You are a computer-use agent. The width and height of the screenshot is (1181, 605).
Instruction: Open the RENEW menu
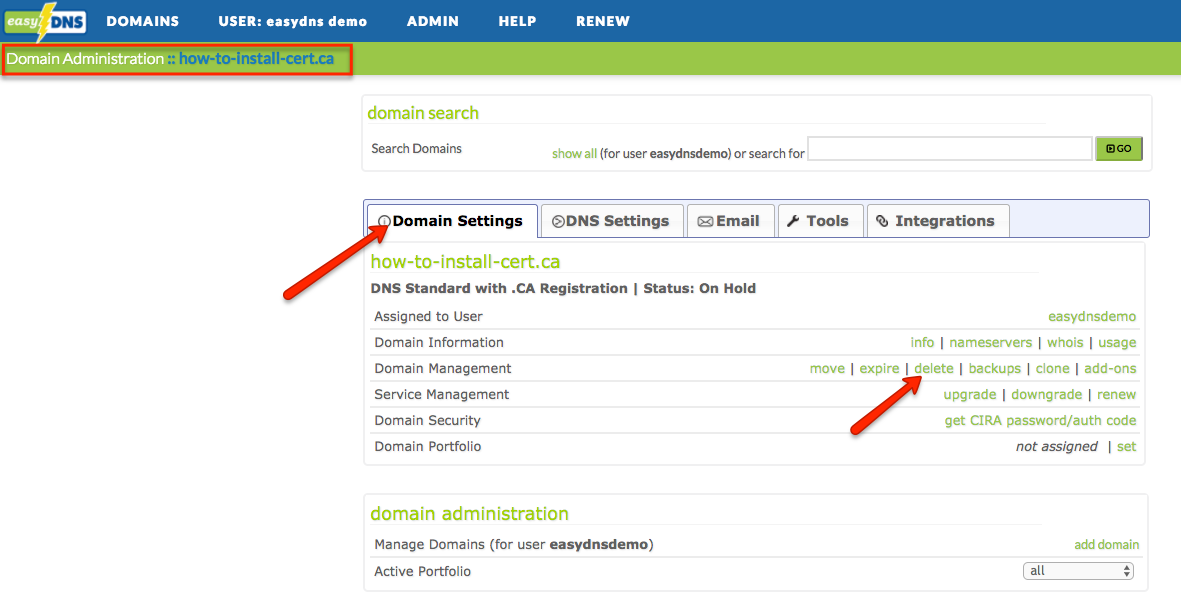click(603, 21)
